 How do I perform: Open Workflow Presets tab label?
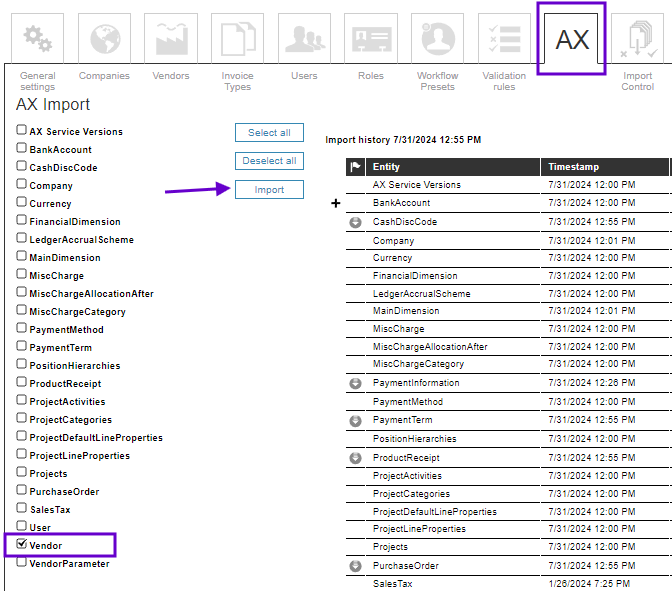(x=438, y=81)
